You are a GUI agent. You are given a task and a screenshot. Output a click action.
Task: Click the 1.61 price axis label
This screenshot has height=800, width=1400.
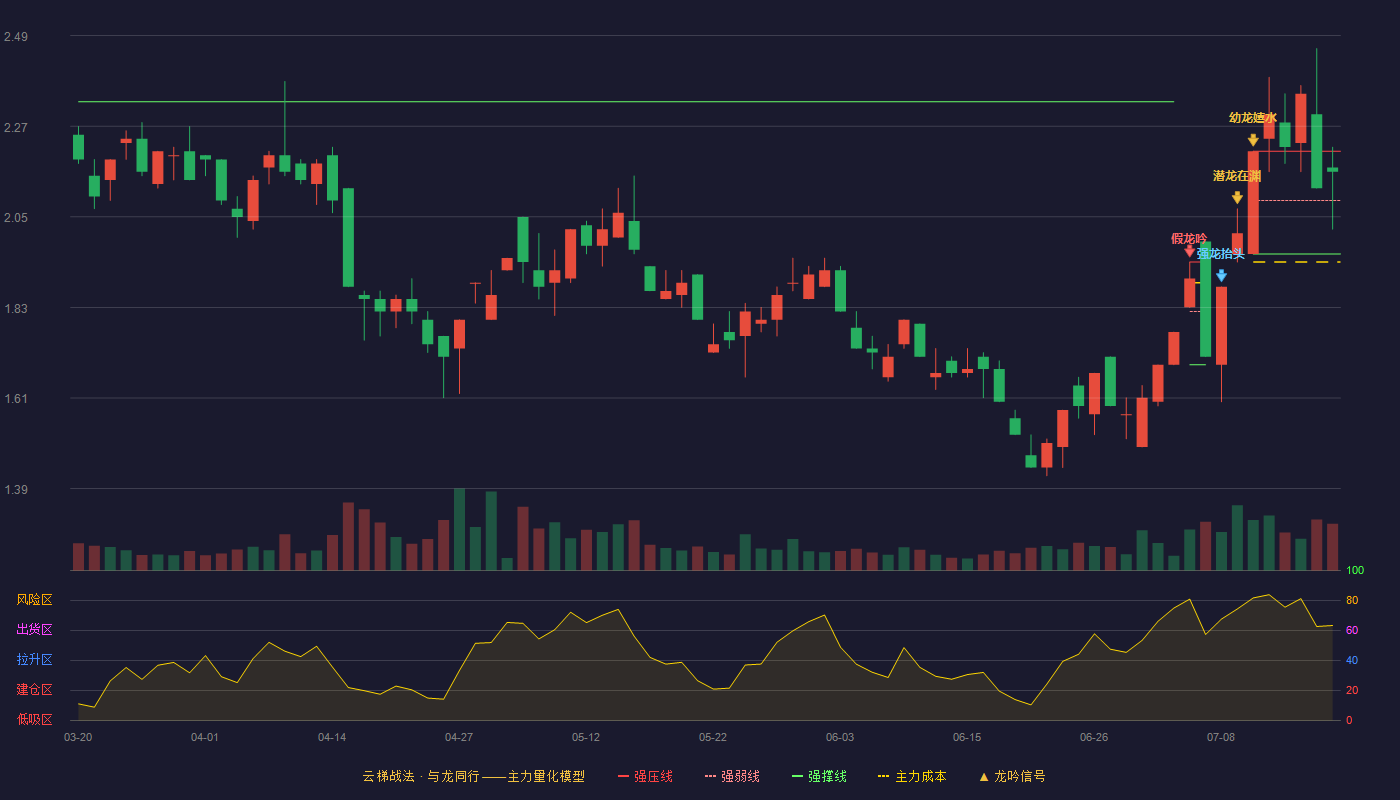click(16, 399)
